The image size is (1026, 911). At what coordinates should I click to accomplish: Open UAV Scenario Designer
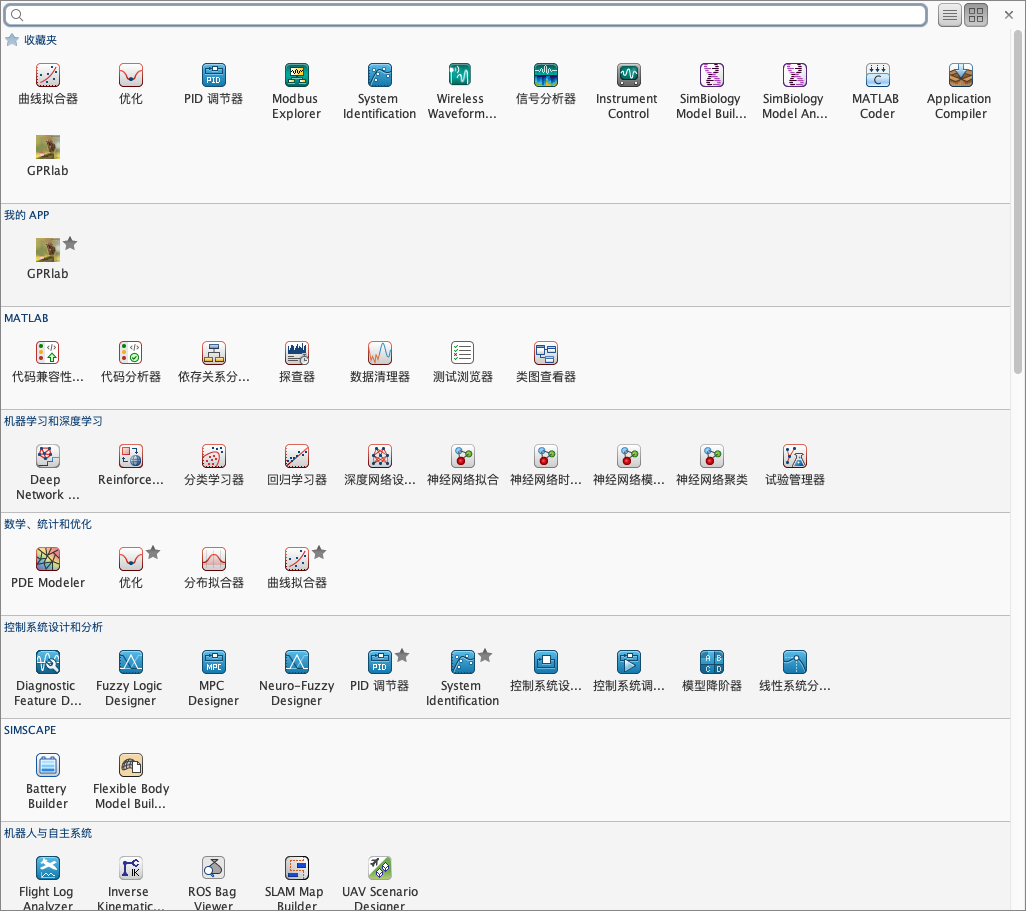click(x=380, y=882)
